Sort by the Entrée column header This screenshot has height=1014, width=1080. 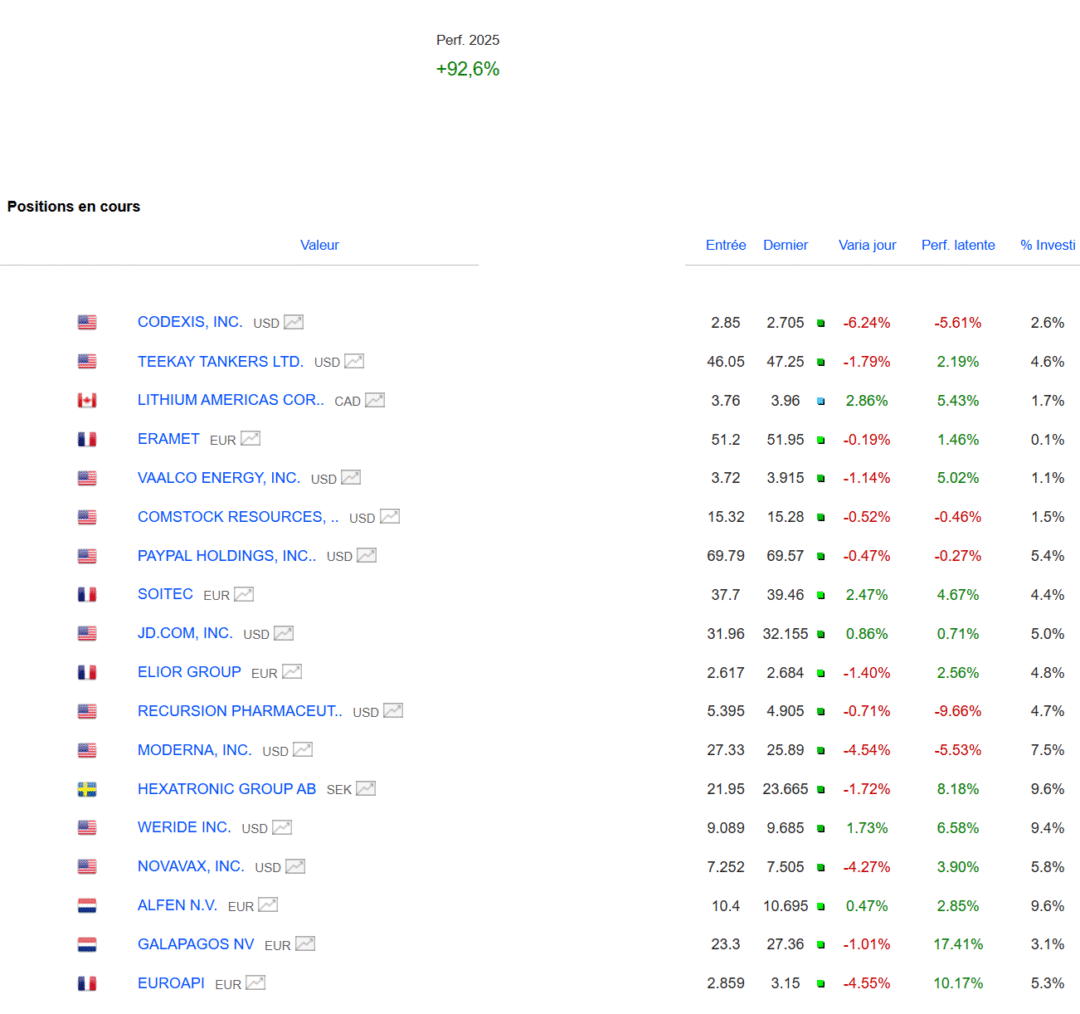[725, 245]
